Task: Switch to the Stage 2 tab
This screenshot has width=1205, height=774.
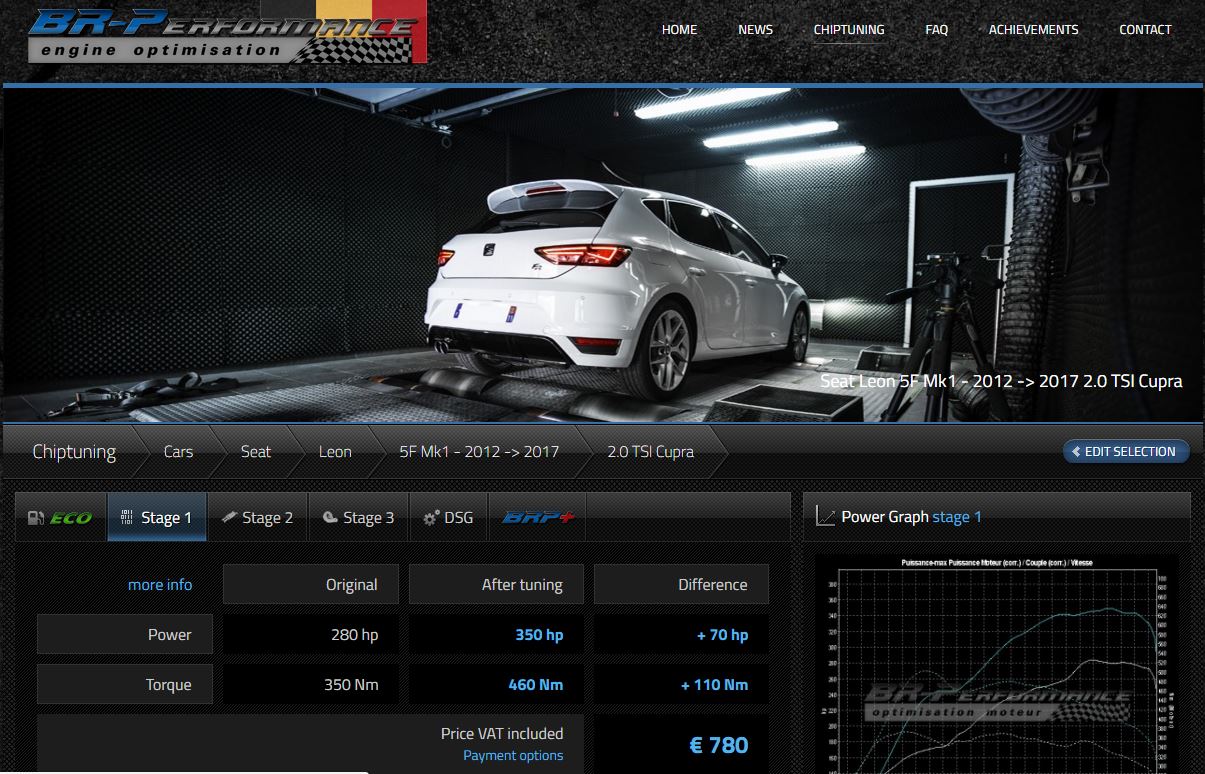Action: tap(258, 517)
